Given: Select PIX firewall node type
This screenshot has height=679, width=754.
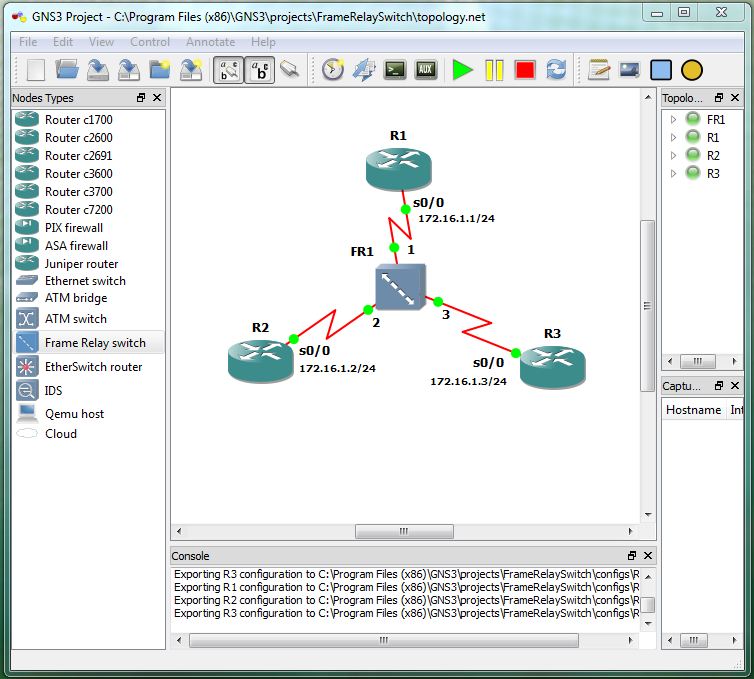Looking at the screenshot, I should 88,227.
